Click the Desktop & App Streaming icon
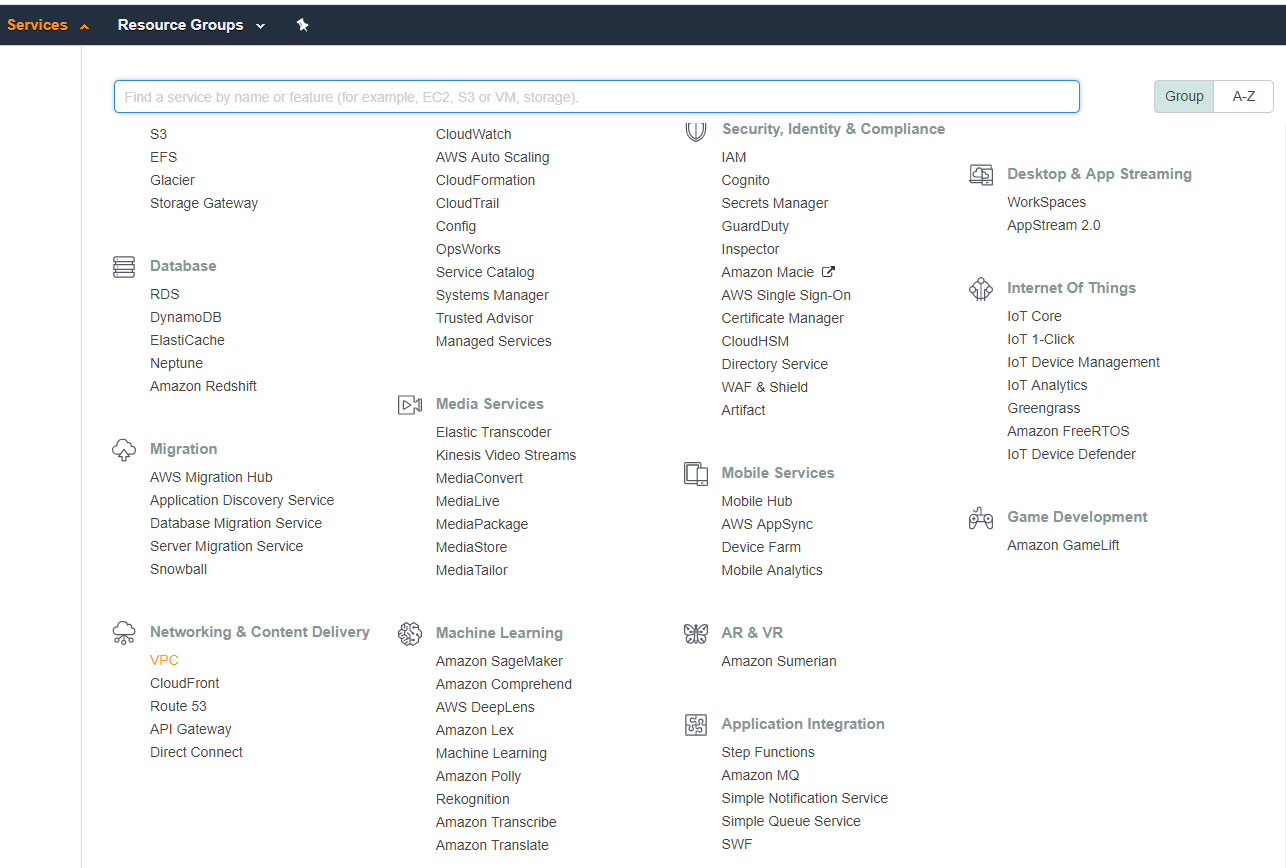The image size is (1286, 868). (981, 175)
